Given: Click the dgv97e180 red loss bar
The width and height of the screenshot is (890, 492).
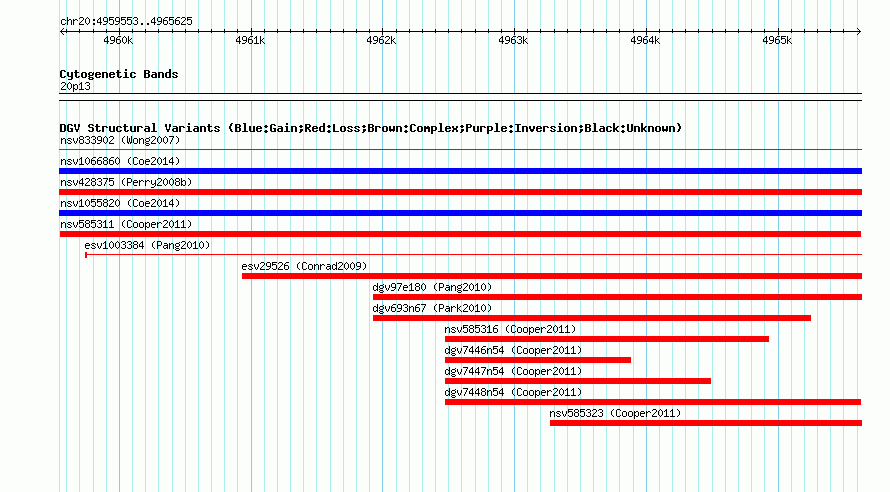Looking at the screenshot, I should 618,297.
